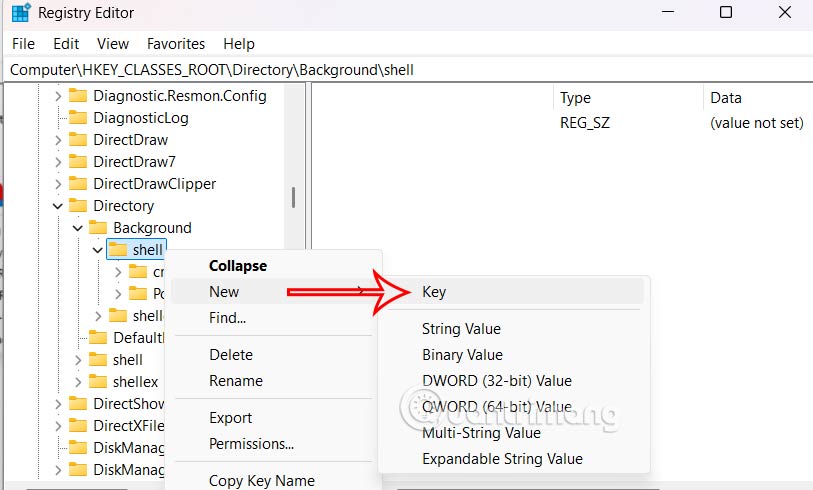The height and width of the screenshot is (490, 813).
Task: Click the DirectDraw7 folder icon
Action: tap(78, 162)
